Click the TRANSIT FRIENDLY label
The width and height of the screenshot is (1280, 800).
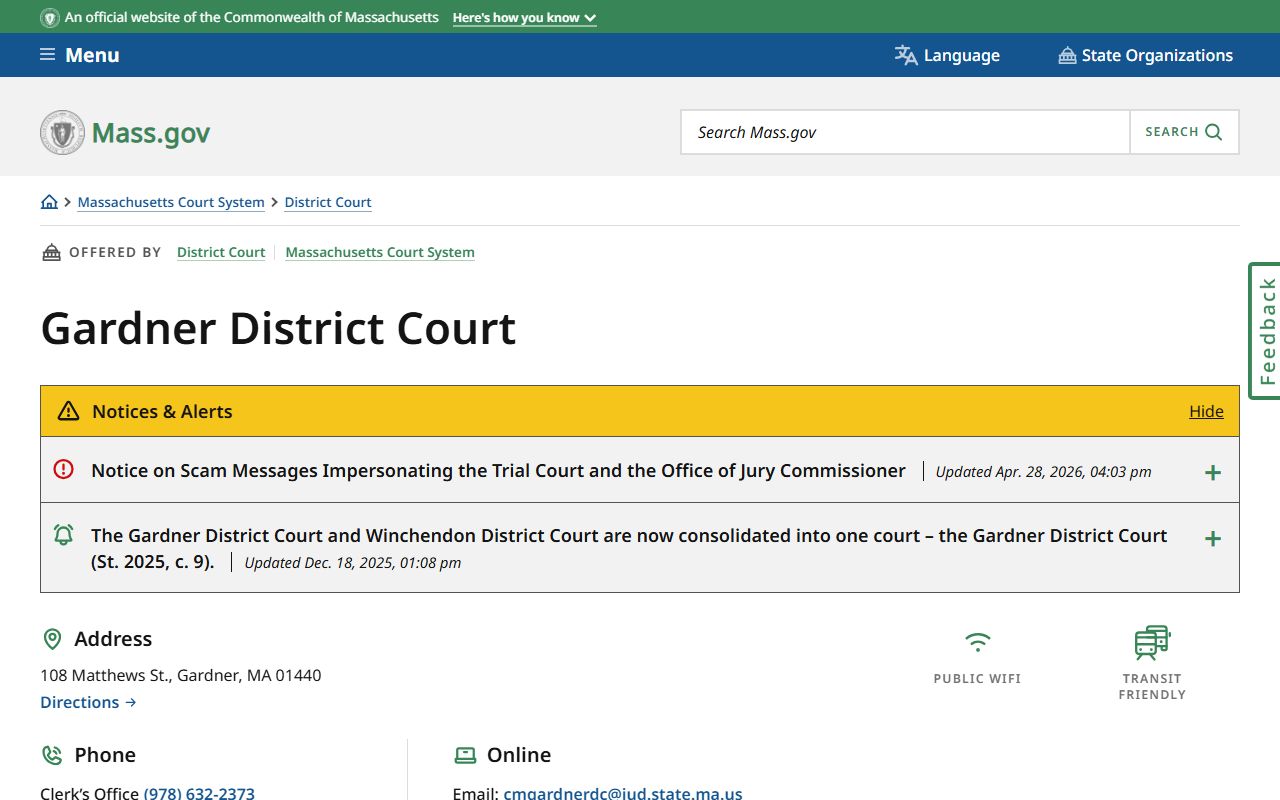1152,686
